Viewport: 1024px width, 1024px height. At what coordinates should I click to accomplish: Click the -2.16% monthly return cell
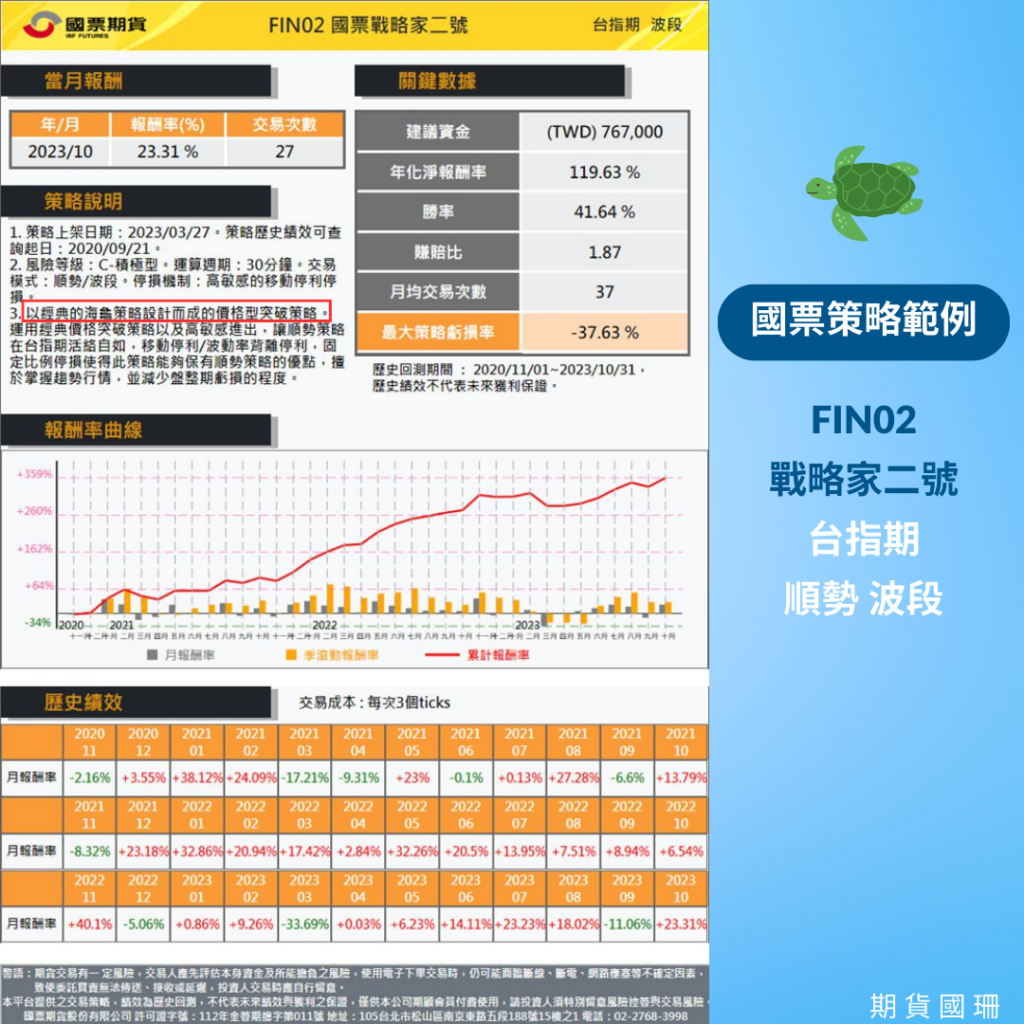coord(90,778)
